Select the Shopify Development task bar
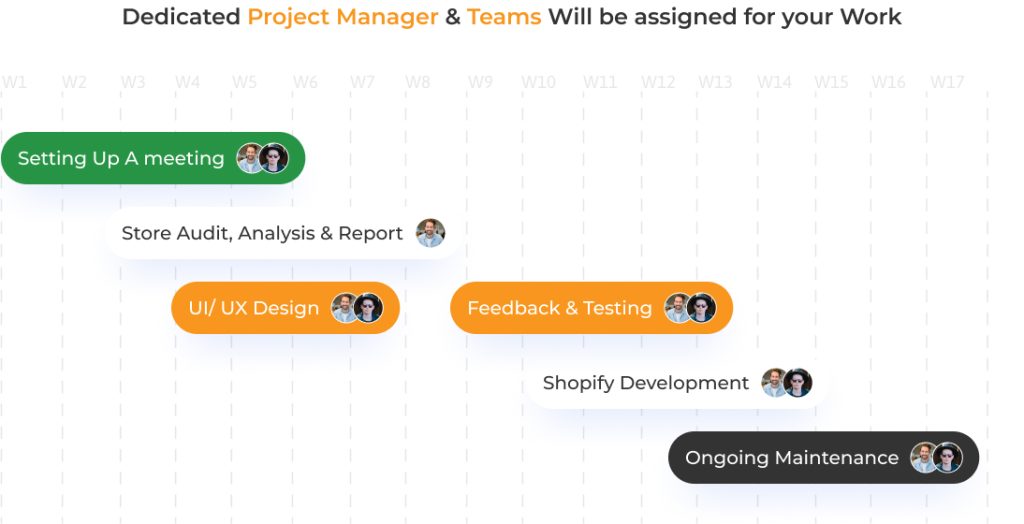The image size is (1024, 524). click(x=645, y=383)
